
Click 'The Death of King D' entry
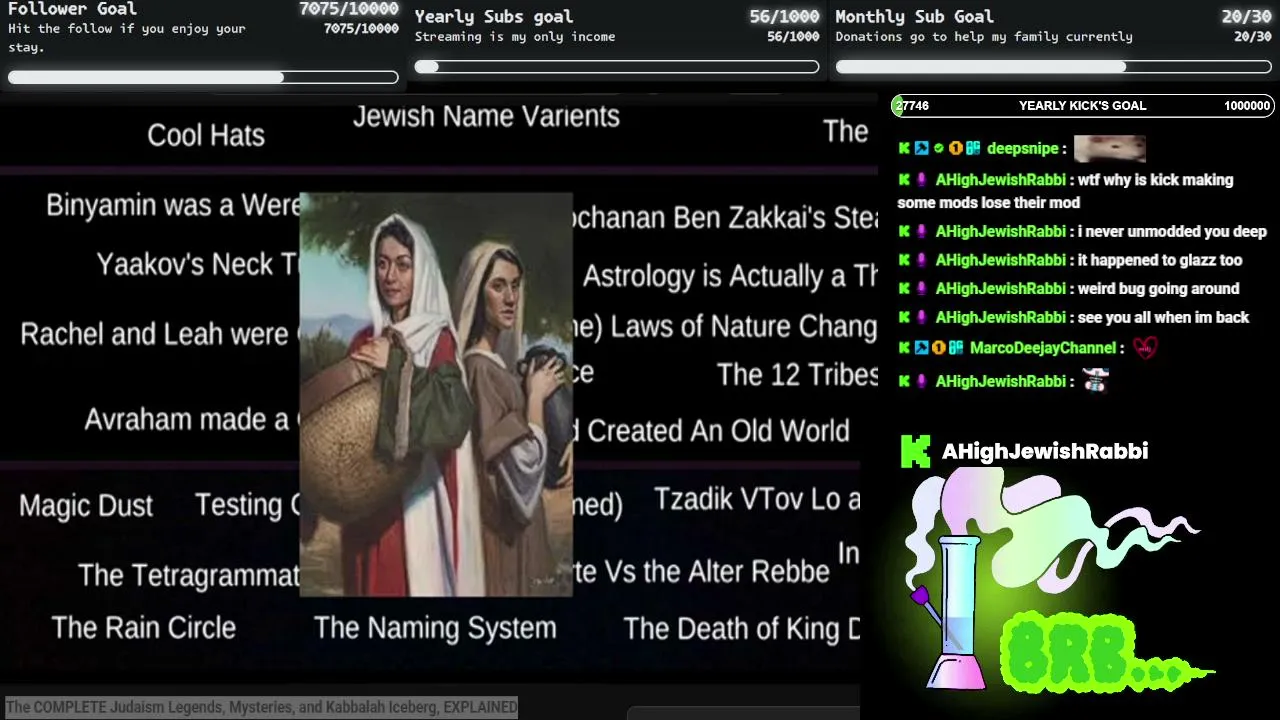pyautogui.click(x=742, y=628)
